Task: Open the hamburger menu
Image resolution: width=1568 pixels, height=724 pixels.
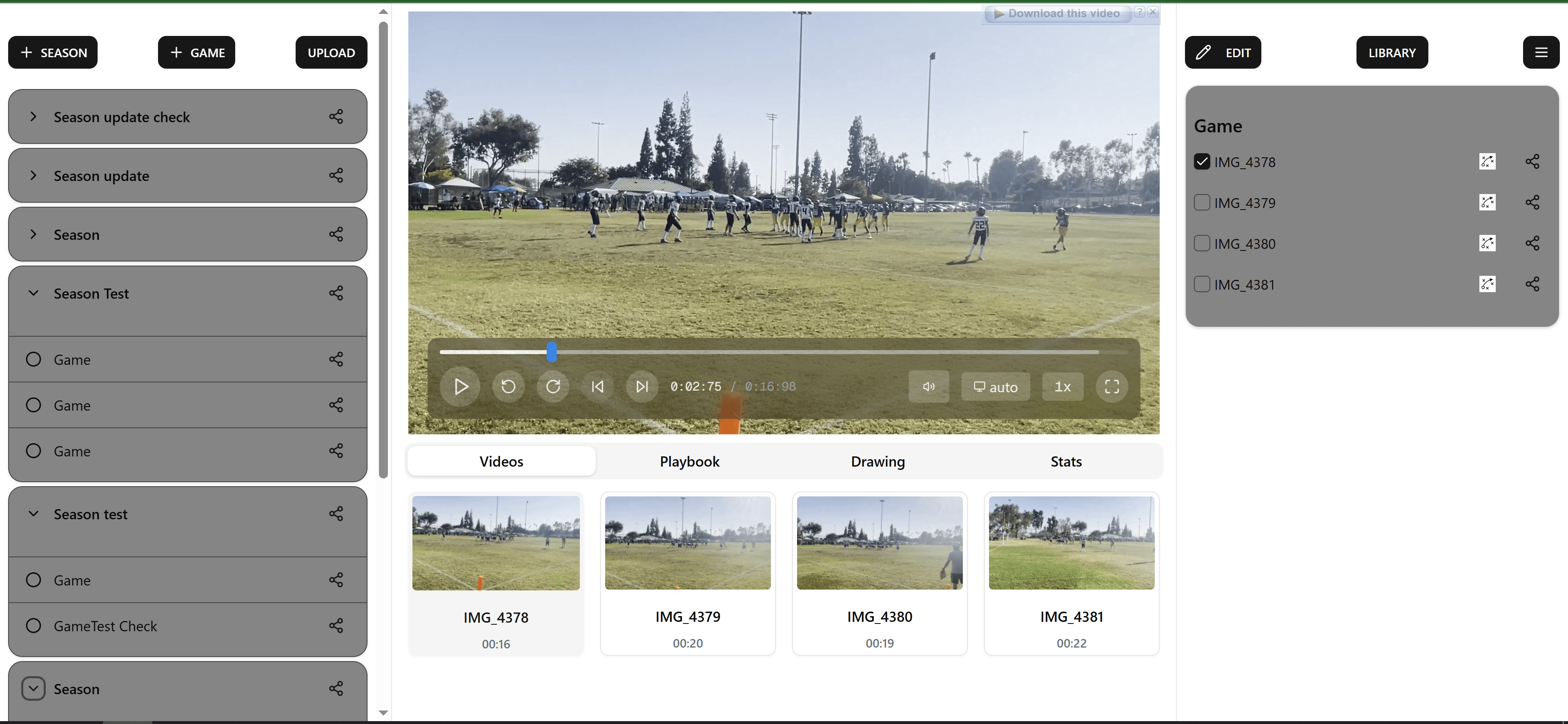Action: (1541, 52)
